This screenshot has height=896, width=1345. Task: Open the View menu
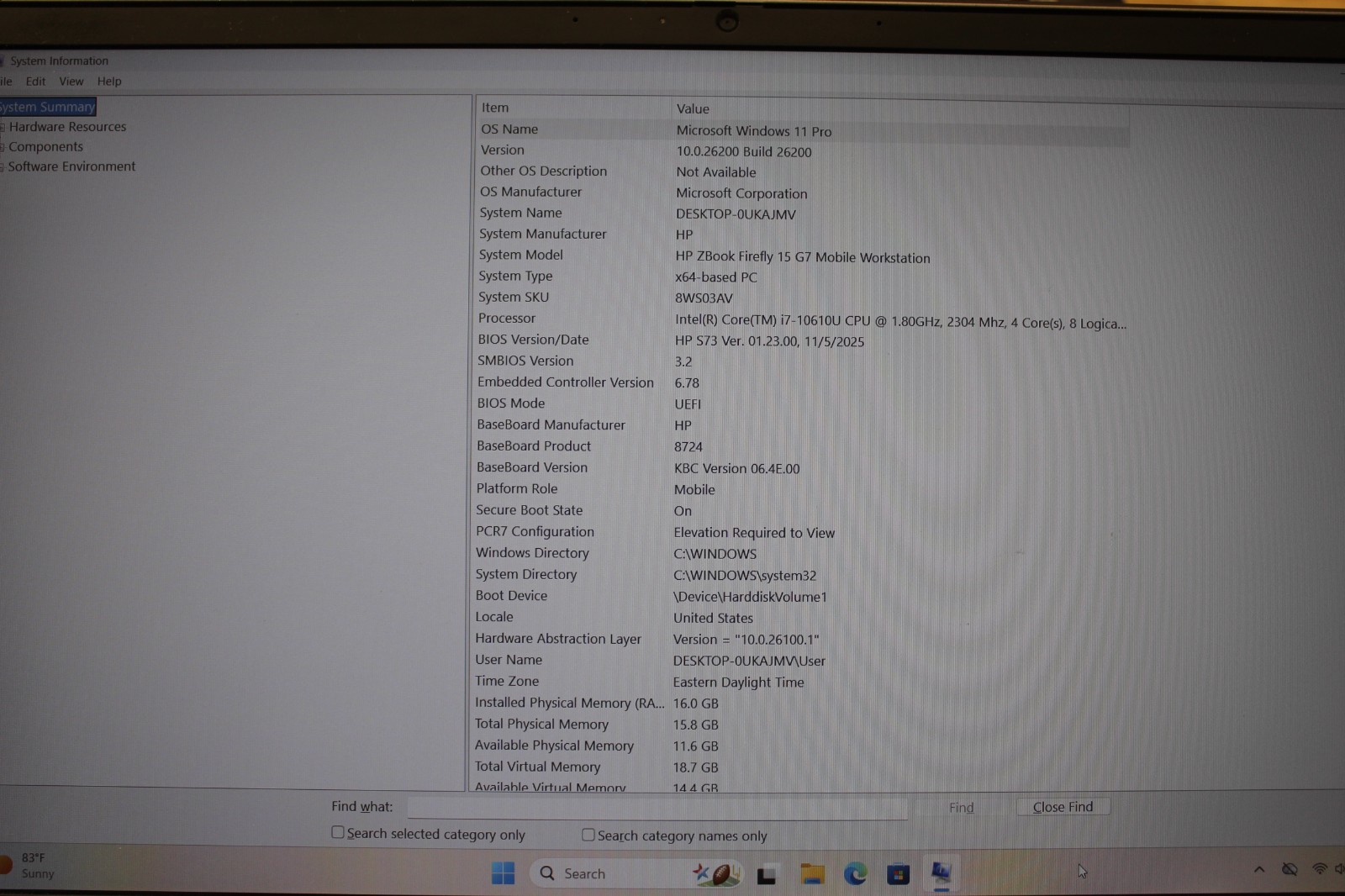coord(71,82)
